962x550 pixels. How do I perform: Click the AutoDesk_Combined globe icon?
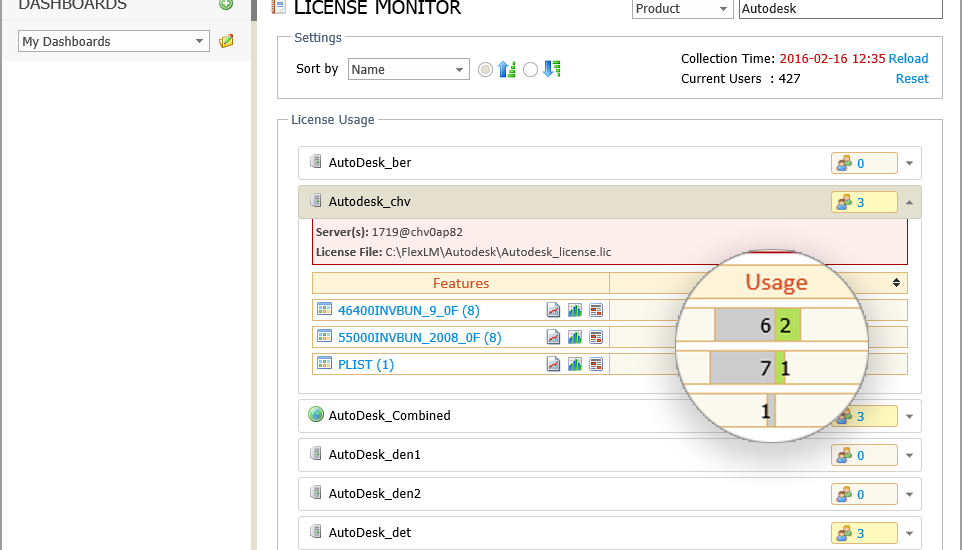[x=315, y=414]
